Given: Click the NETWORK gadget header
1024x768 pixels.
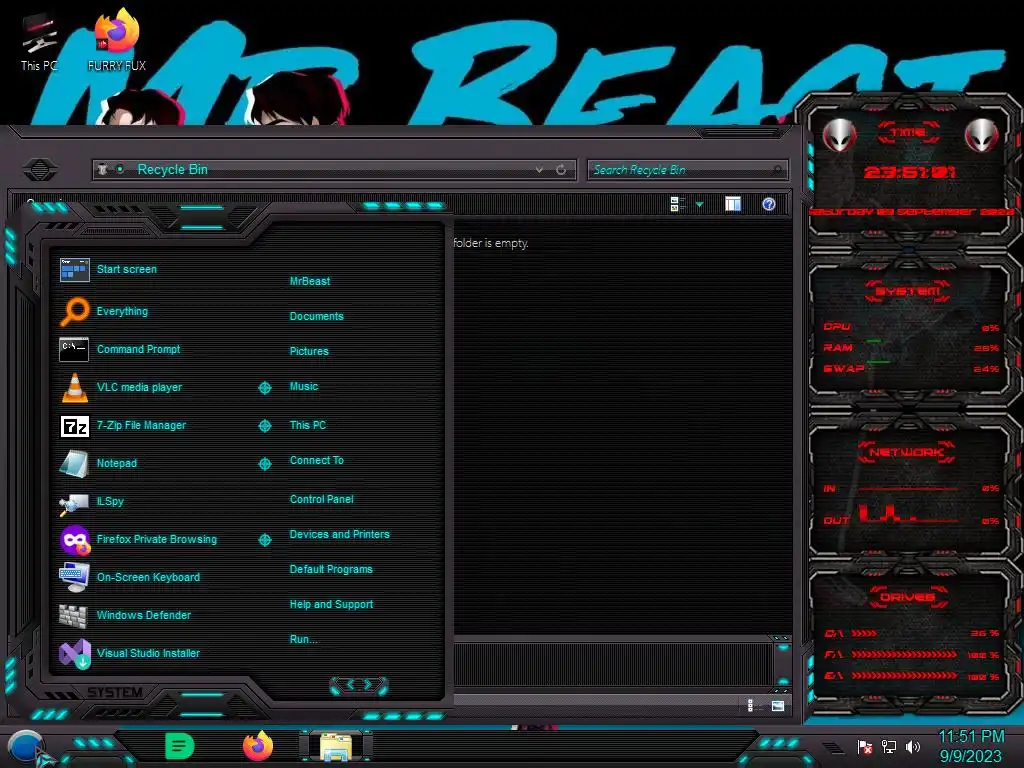Looking at the screenshot, I should [x=906, y=452].
